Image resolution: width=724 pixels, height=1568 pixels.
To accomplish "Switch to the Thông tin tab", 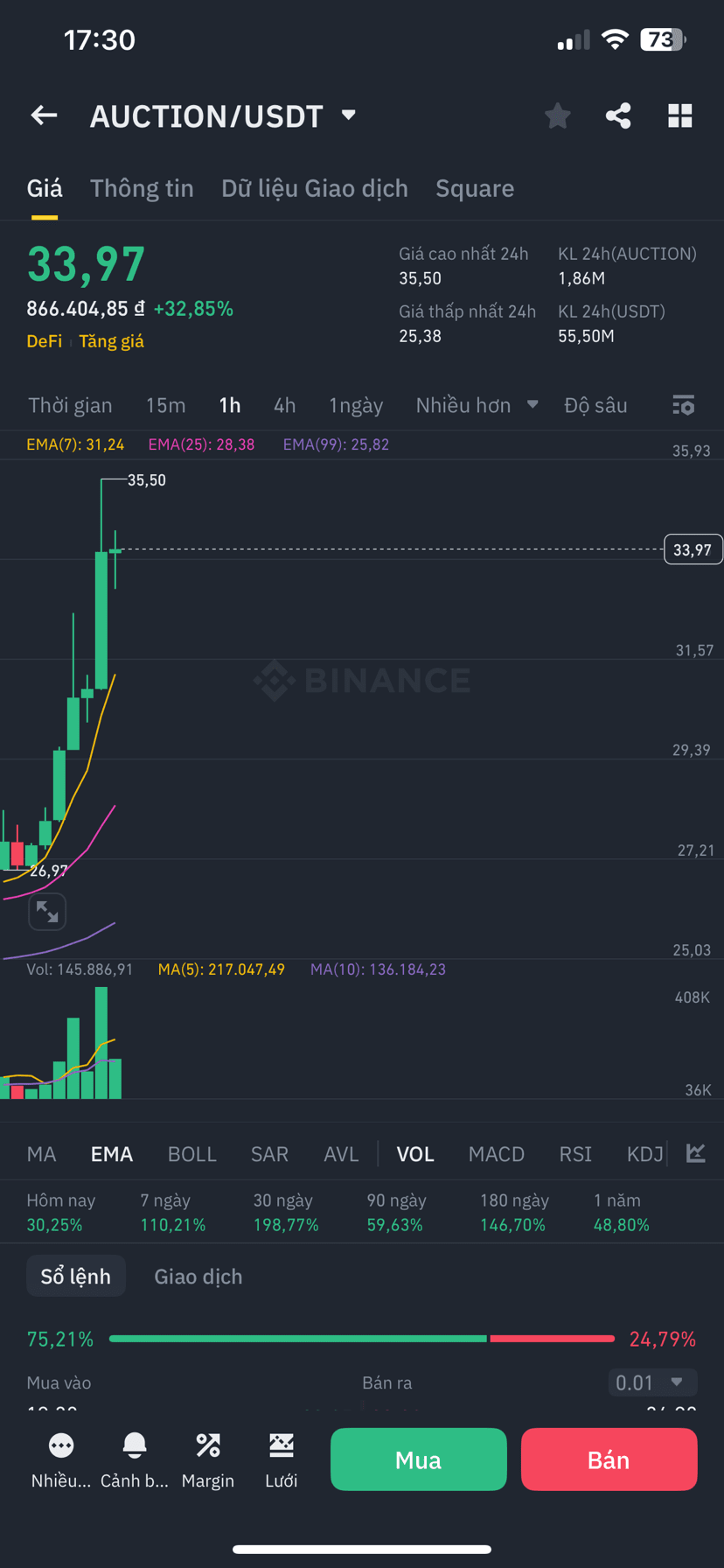I will pos(142,188).
